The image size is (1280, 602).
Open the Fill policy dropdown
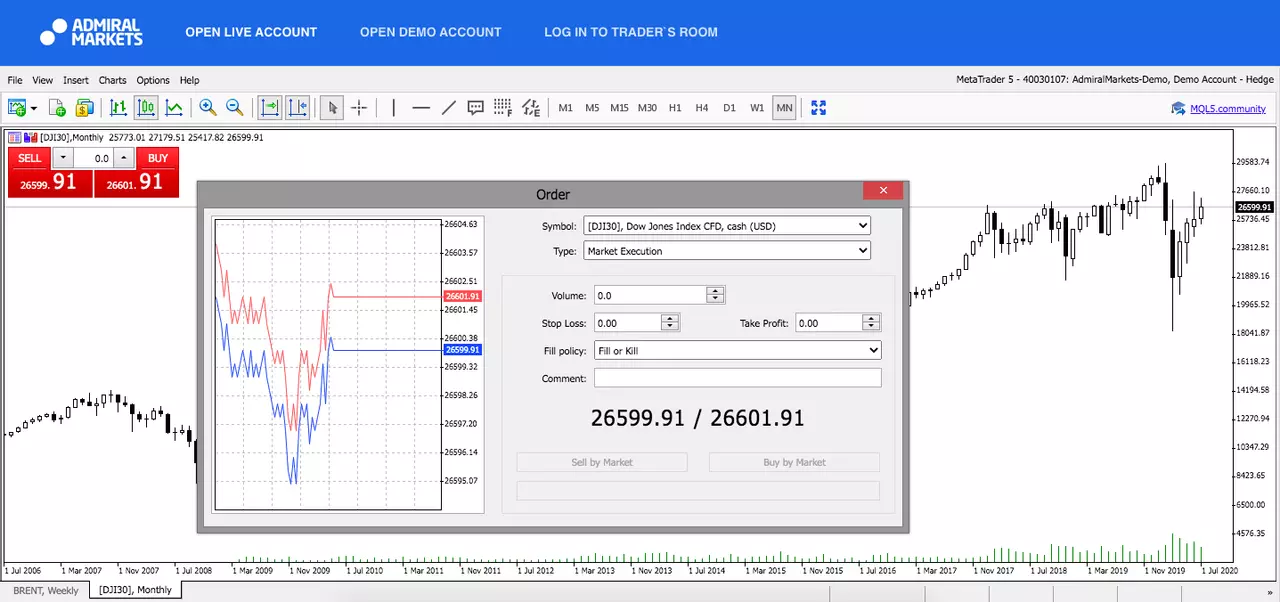tap(738, 350)
